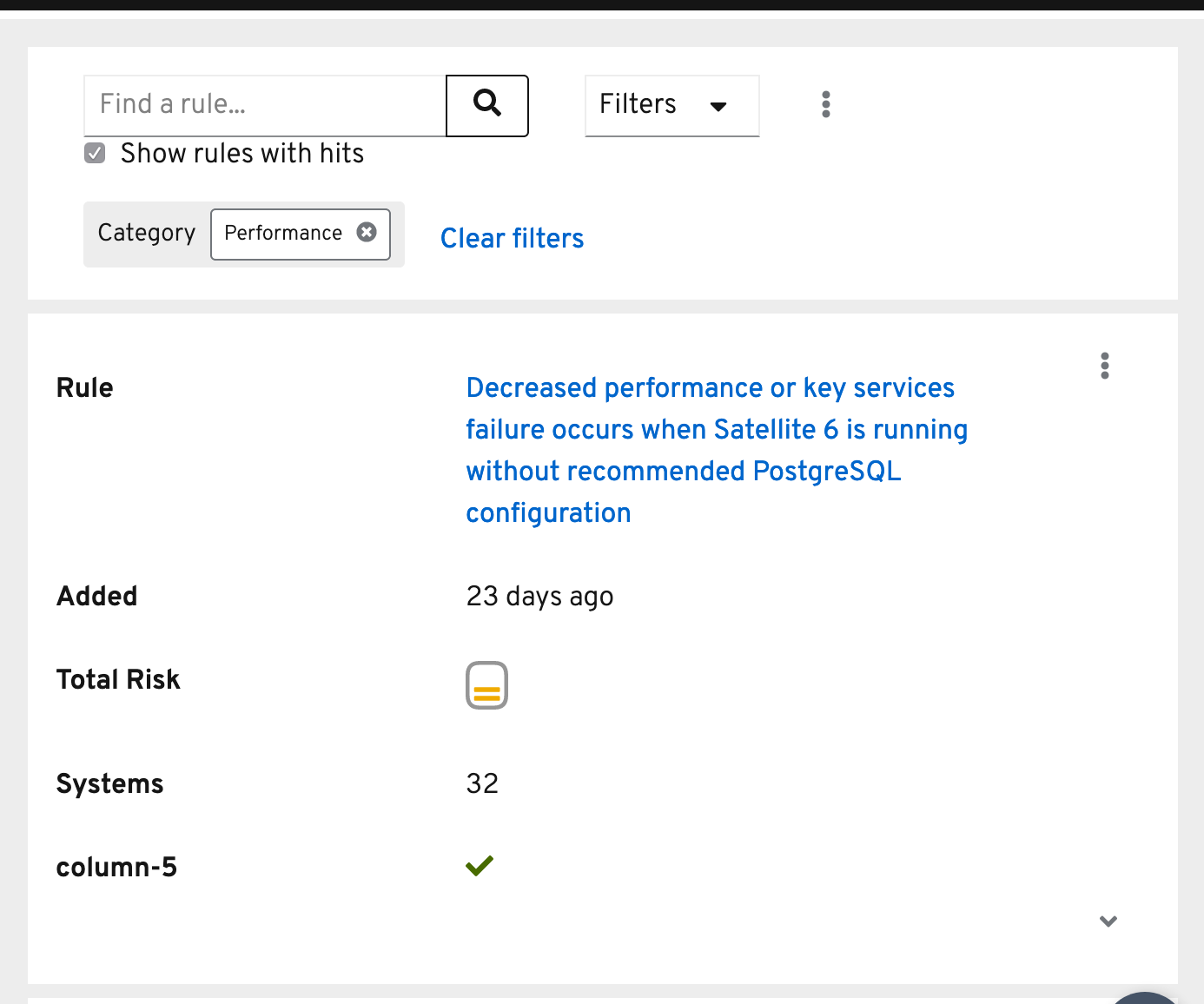
Task: Expand the rule details chevron
Action: (x=1108, y=921)
